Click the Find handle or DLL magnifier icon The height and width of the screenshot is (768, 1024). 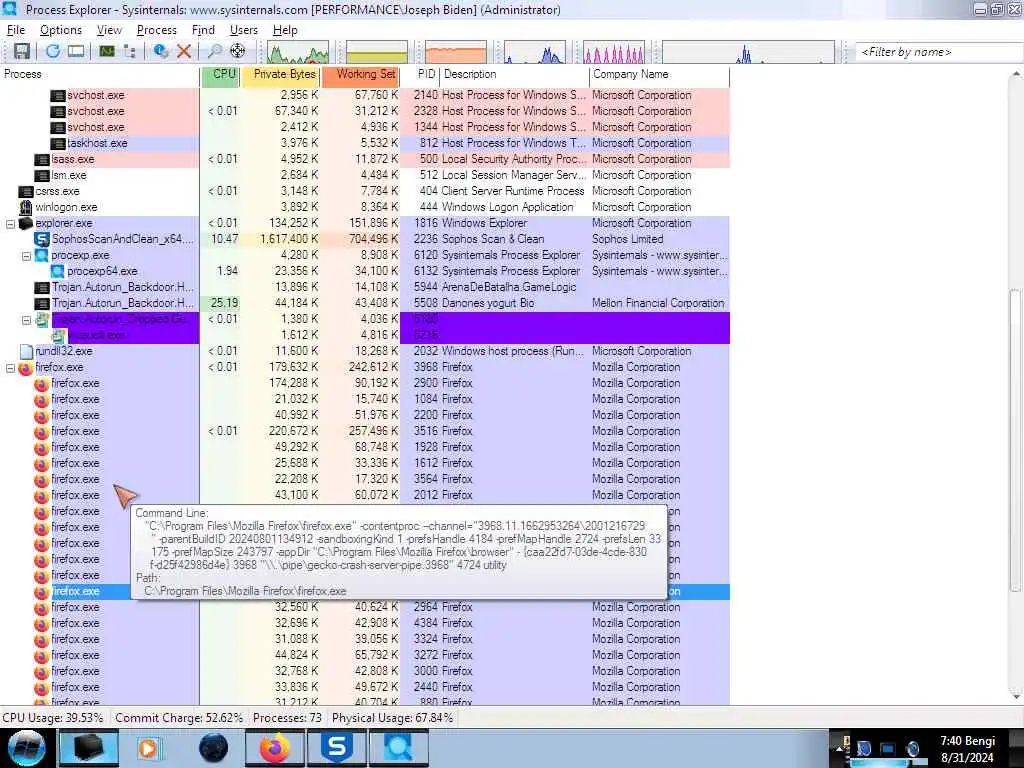(x=214, y=51)
